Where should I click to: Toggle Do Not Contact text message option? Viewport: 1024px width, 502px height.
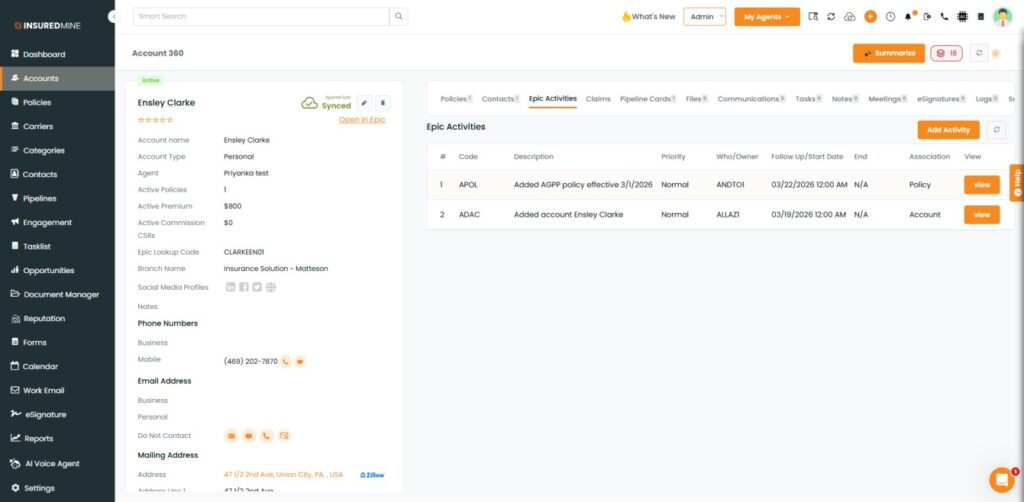point(248,436)
